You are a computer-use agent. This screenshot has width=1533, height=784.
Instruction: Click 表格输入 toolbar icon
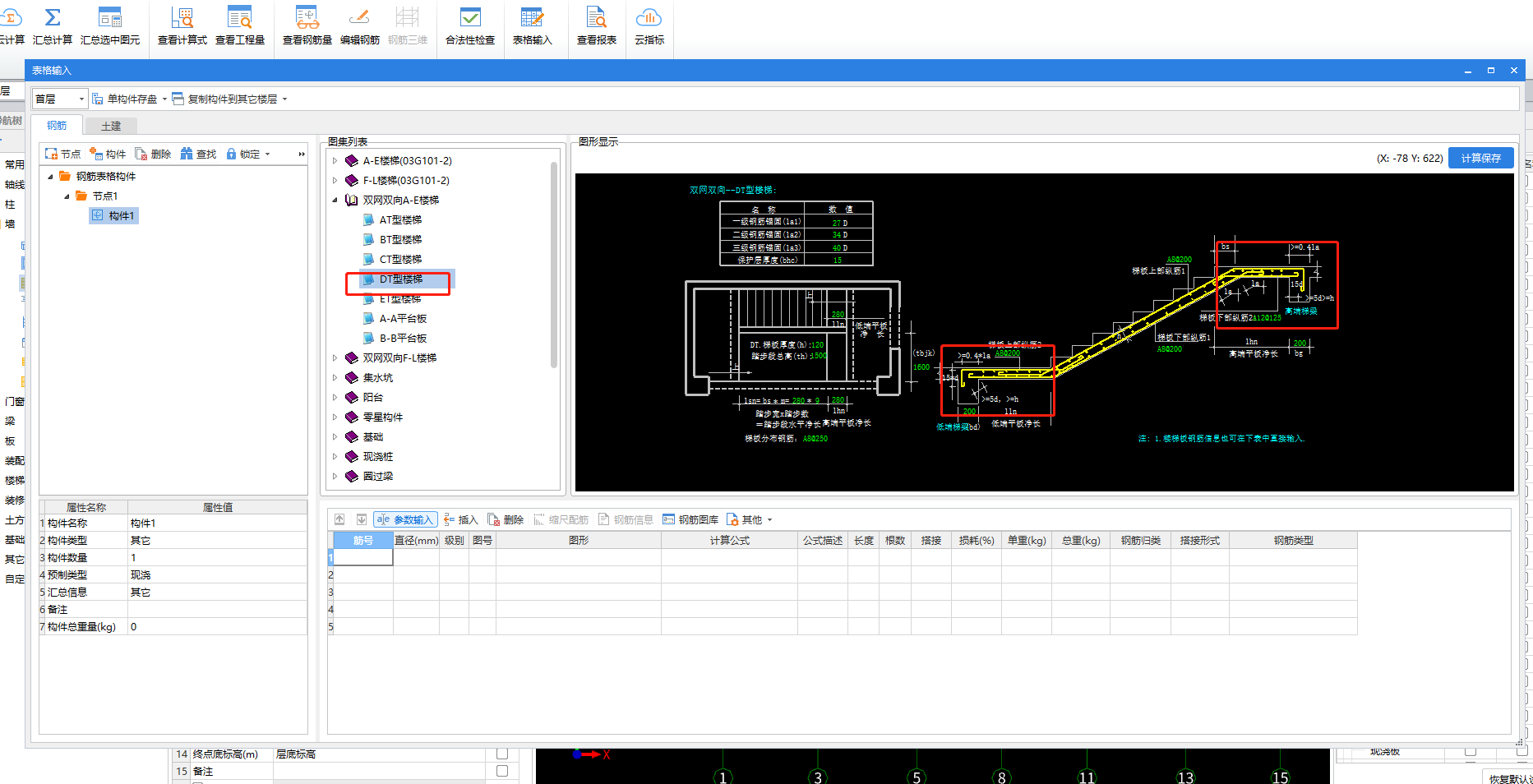click(533, 25)
